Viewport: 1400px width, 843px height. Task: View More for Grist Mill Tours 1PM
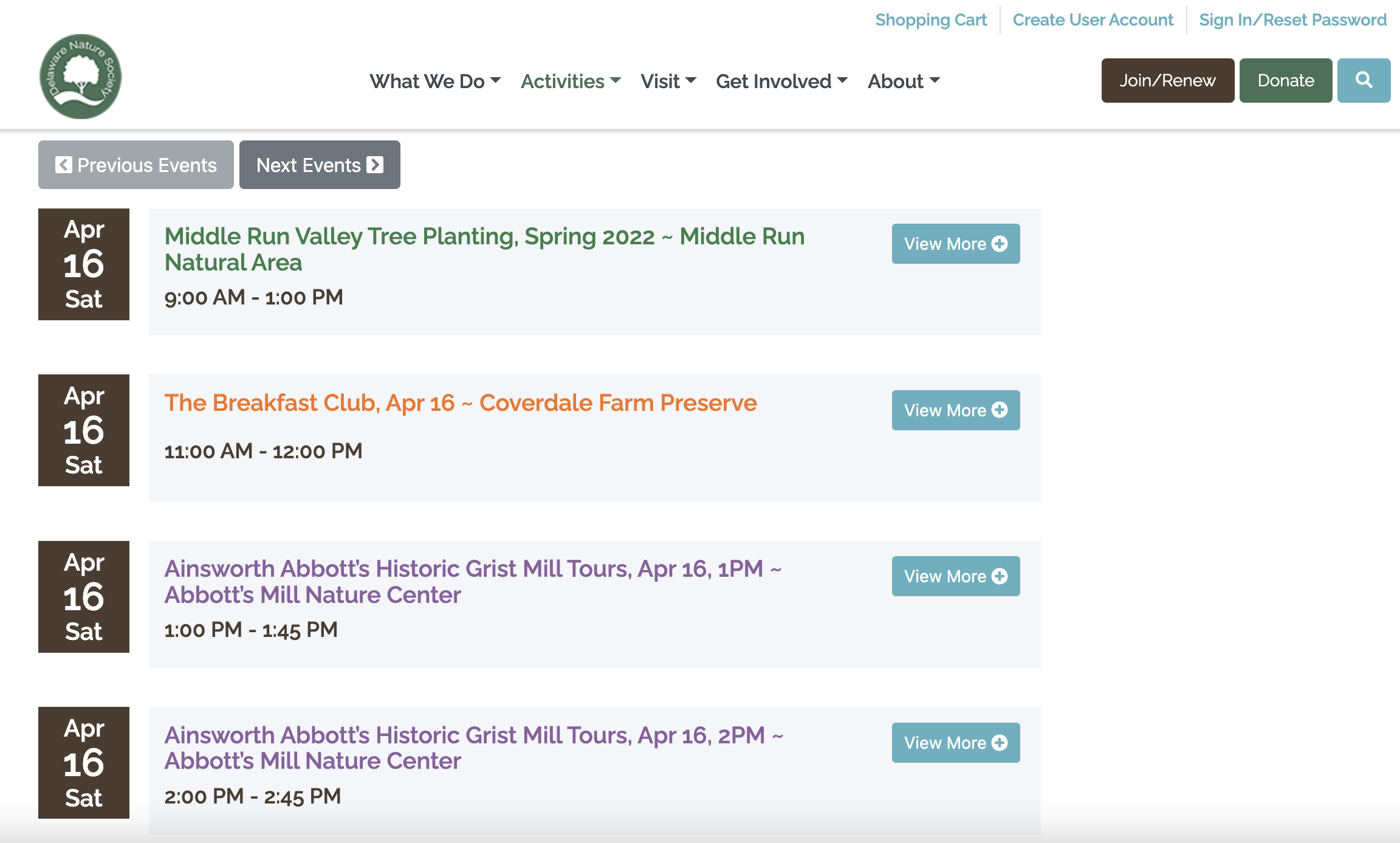pos(956,576)
